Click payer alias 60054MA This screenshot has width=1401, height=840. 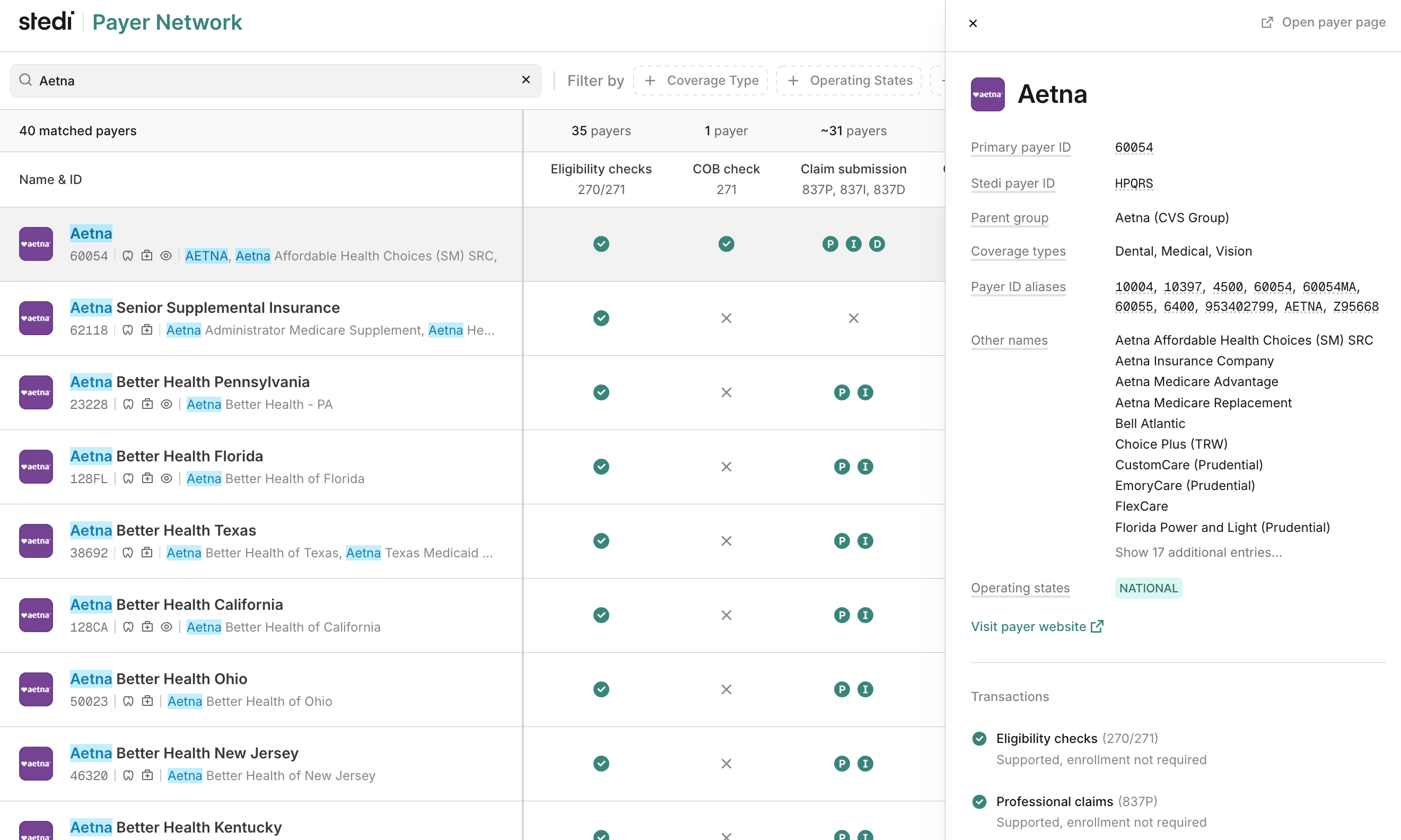click(1328, 287)
